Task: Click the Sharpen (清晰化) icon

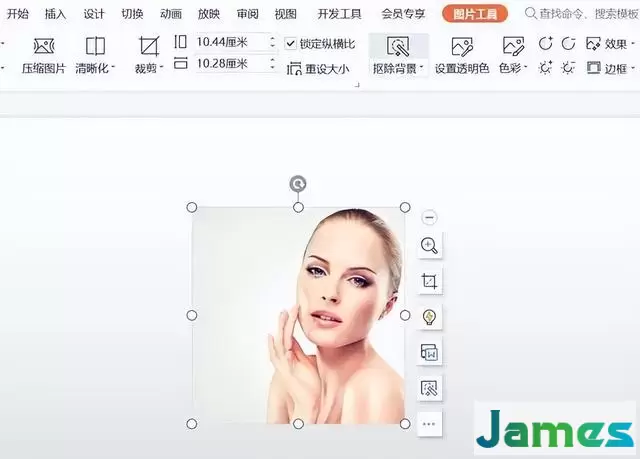Action: pyautogui.click(x=95, y=46)
